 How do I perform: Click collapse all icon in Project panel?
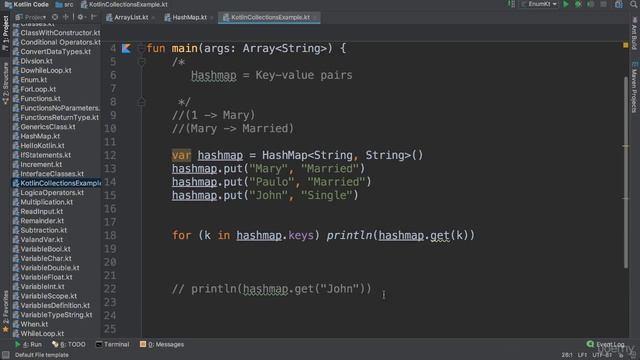click(66, 17)
